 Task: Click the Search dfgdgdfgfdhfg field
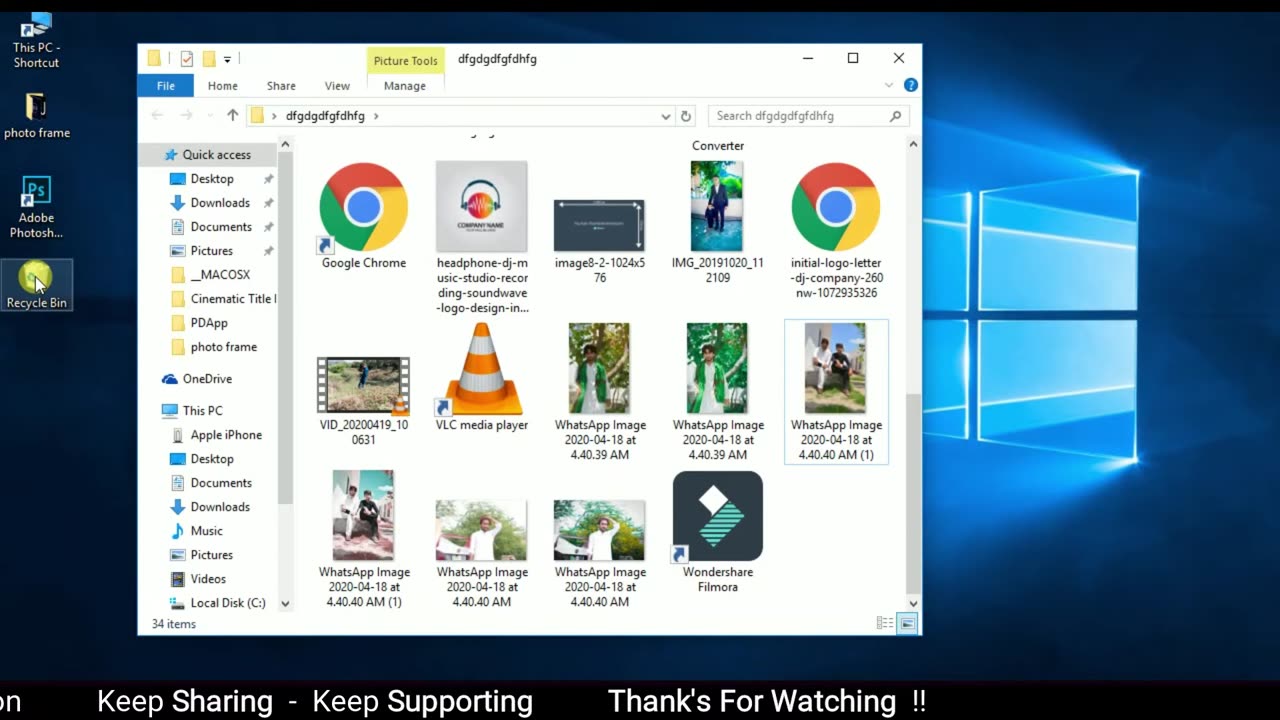point(808,116)
